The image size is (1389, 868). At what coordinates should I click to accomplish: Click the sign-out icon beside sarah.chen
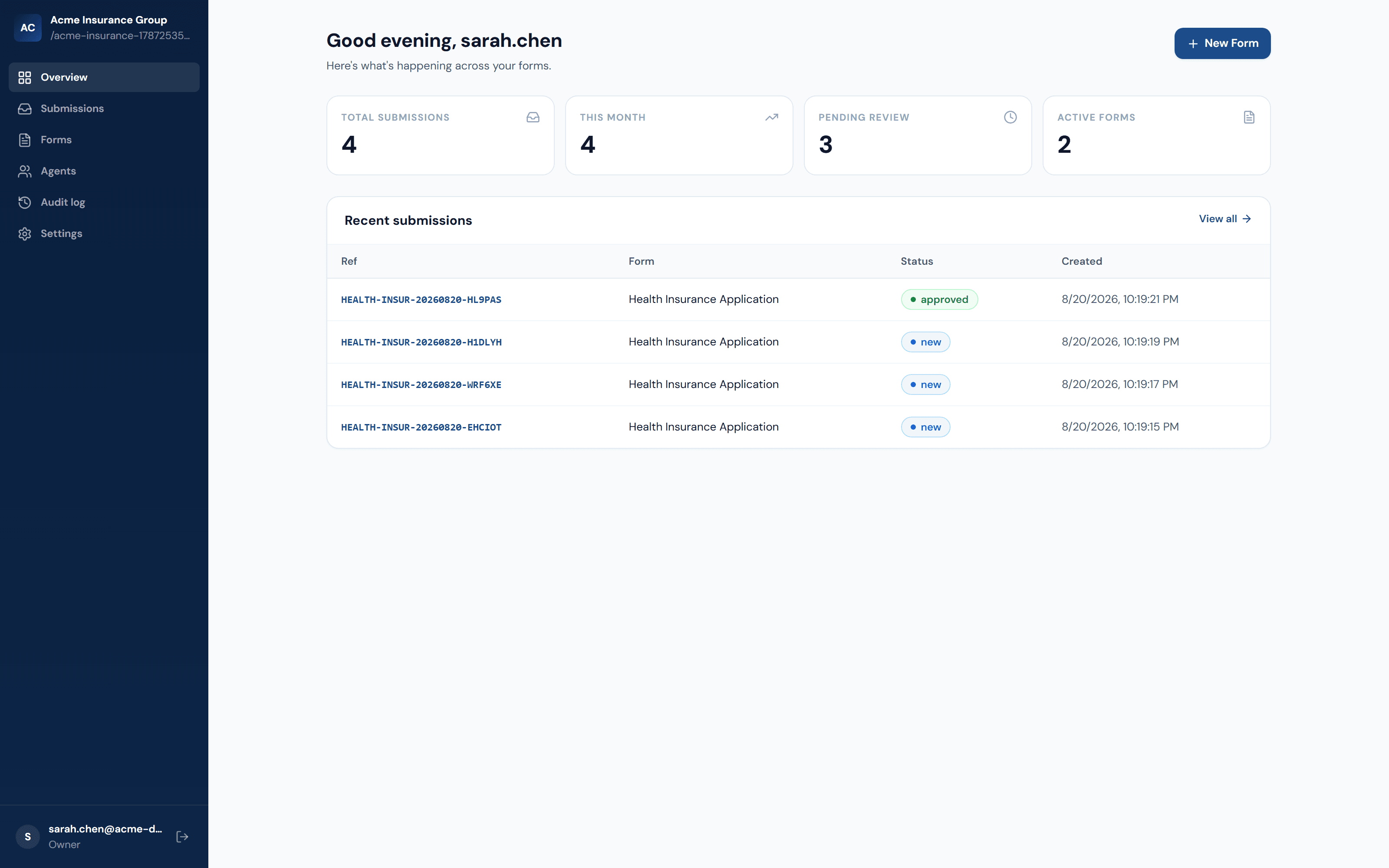click(182, 836)
